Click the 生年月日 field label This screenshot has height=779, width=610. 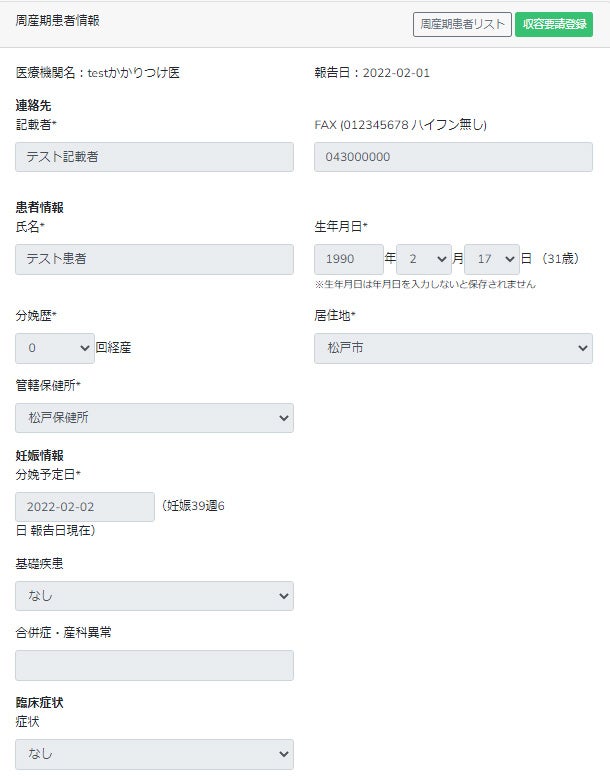point(341,227)
